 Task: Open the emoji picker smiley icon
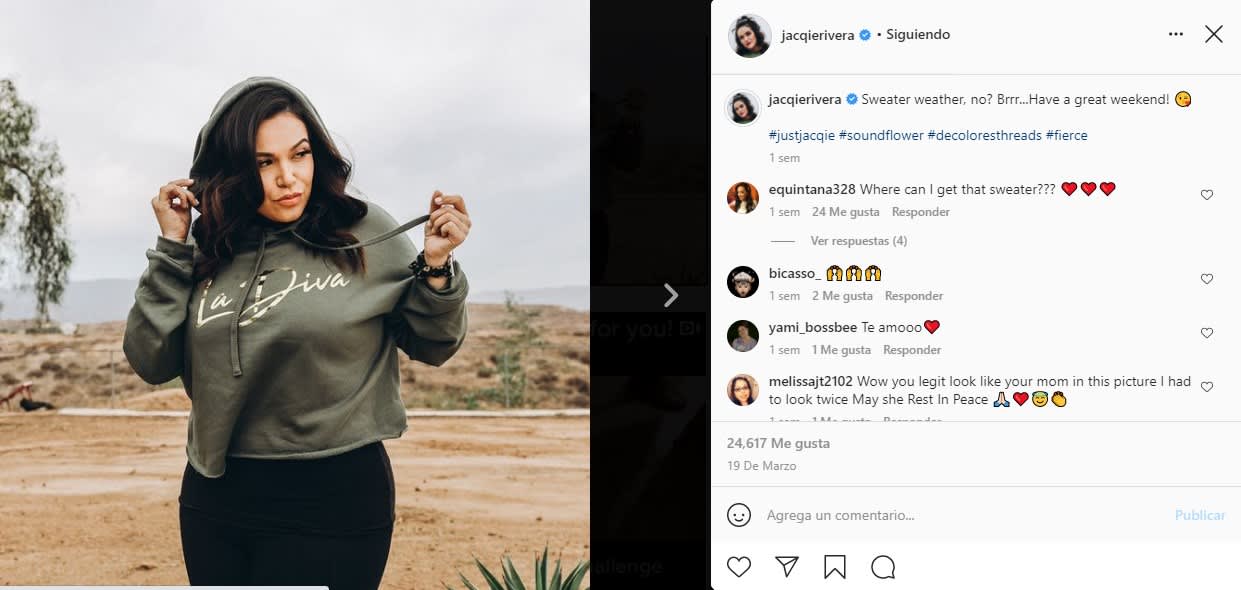[x=739, y=515]
